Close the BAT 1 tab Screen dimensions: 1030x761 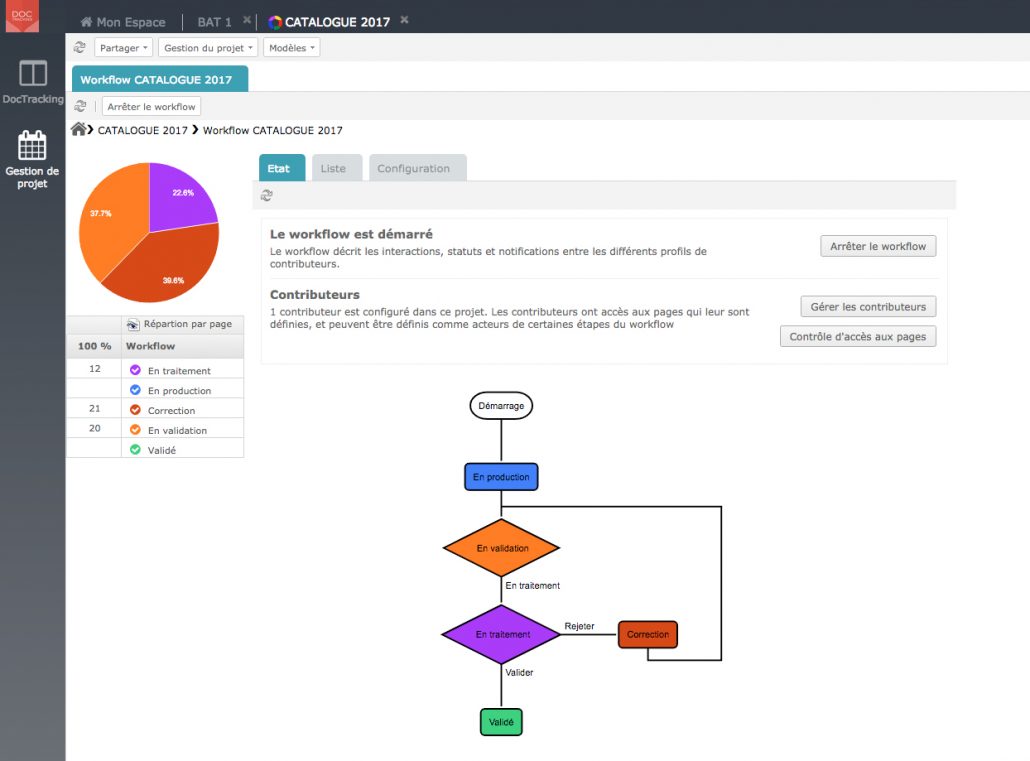pos(247,20)
